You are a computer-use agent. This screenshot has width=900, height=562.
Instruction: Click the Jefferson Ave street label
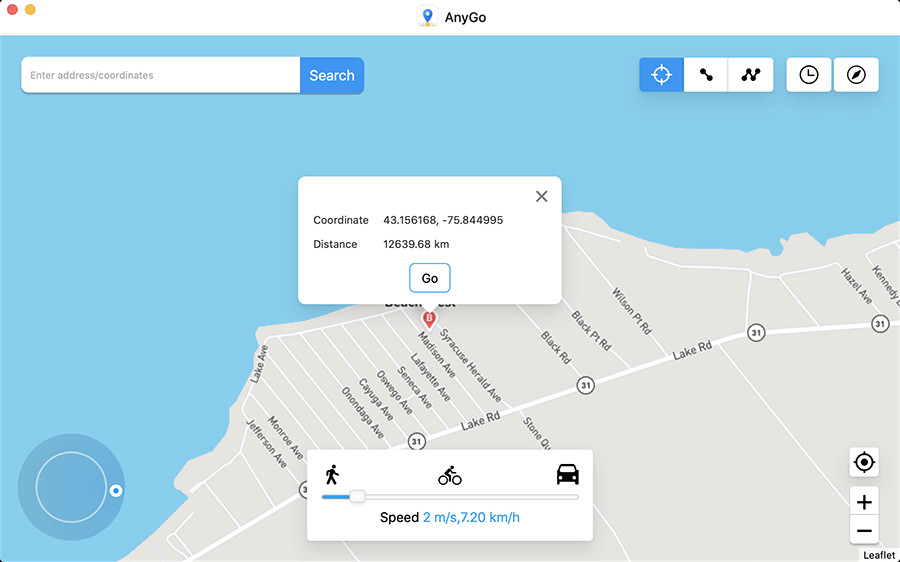point(266,443)
